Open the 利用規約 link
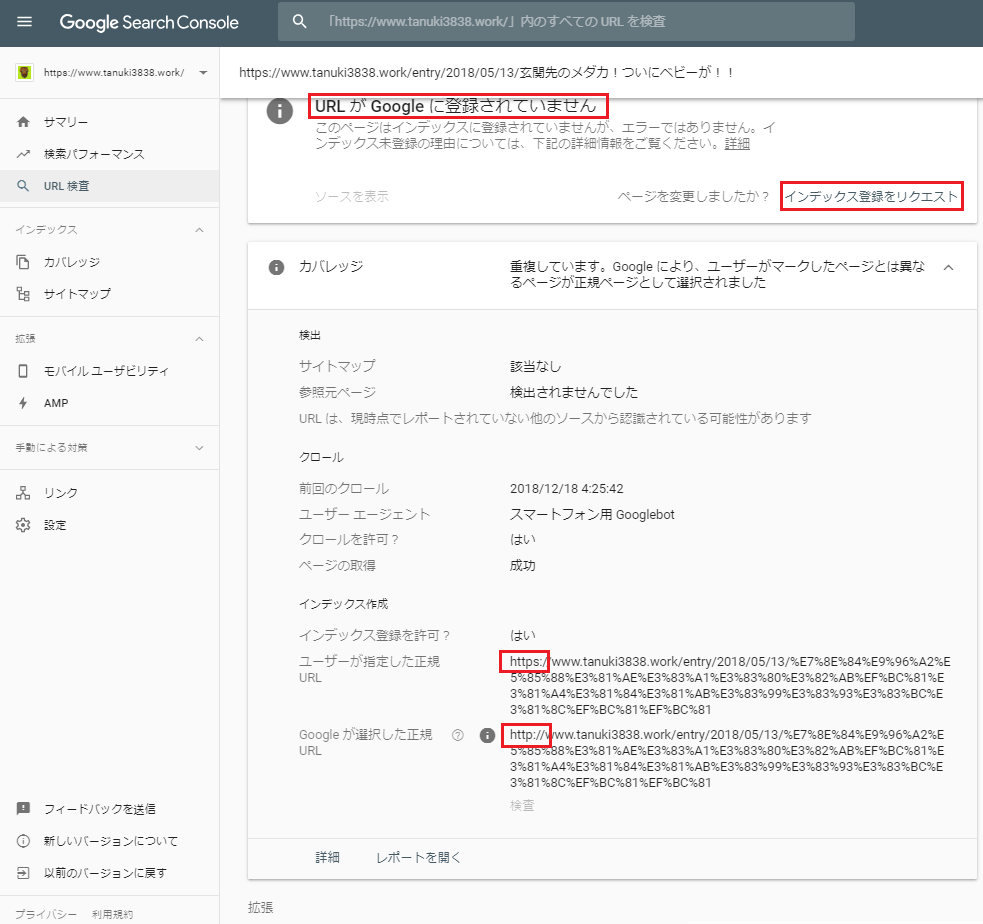The height and width of the screenshot is (924, 983). pos(112,914)
